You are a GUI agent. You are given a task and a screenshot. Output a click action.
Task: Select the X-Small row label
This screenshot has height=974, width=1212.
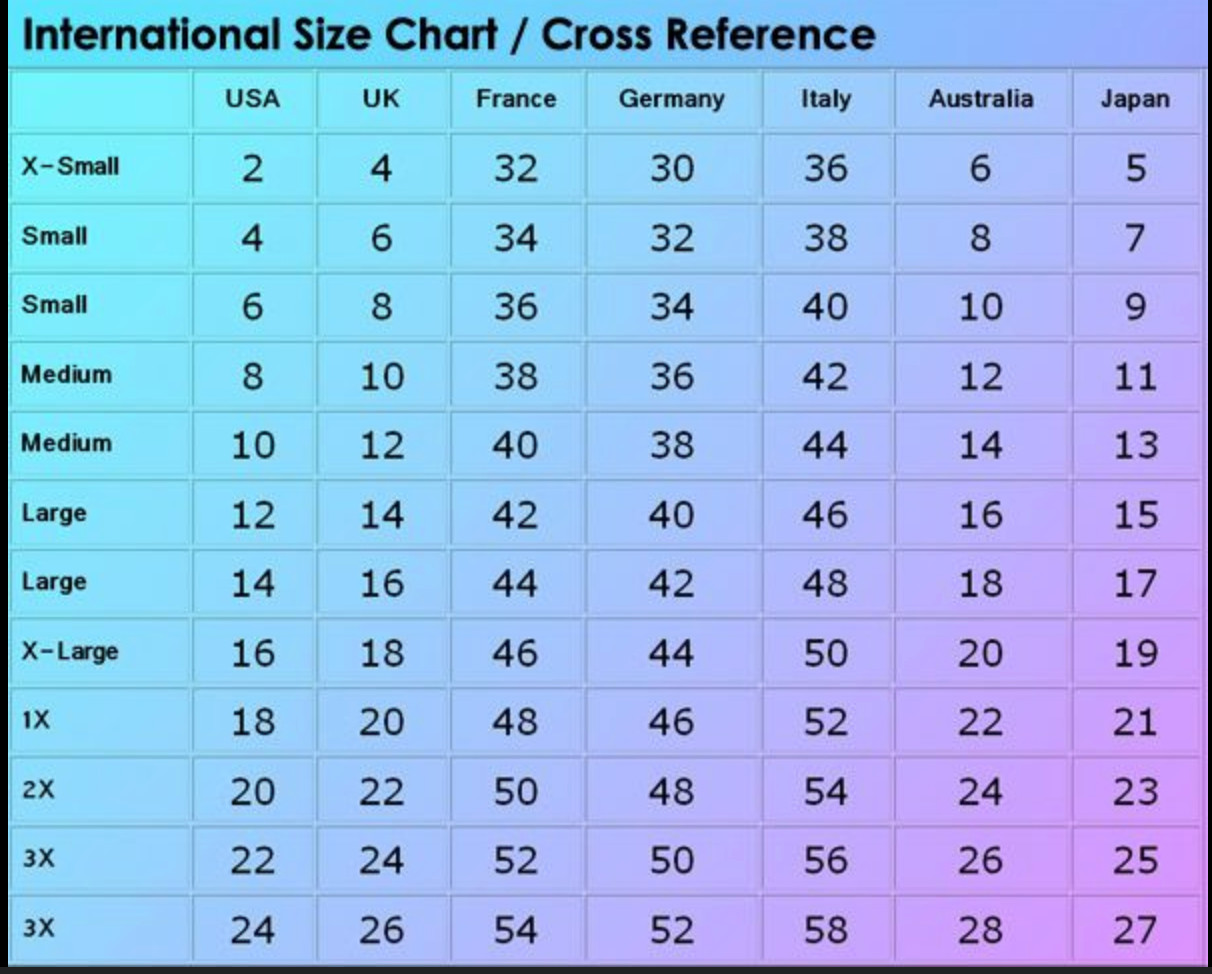click(70, 167)
